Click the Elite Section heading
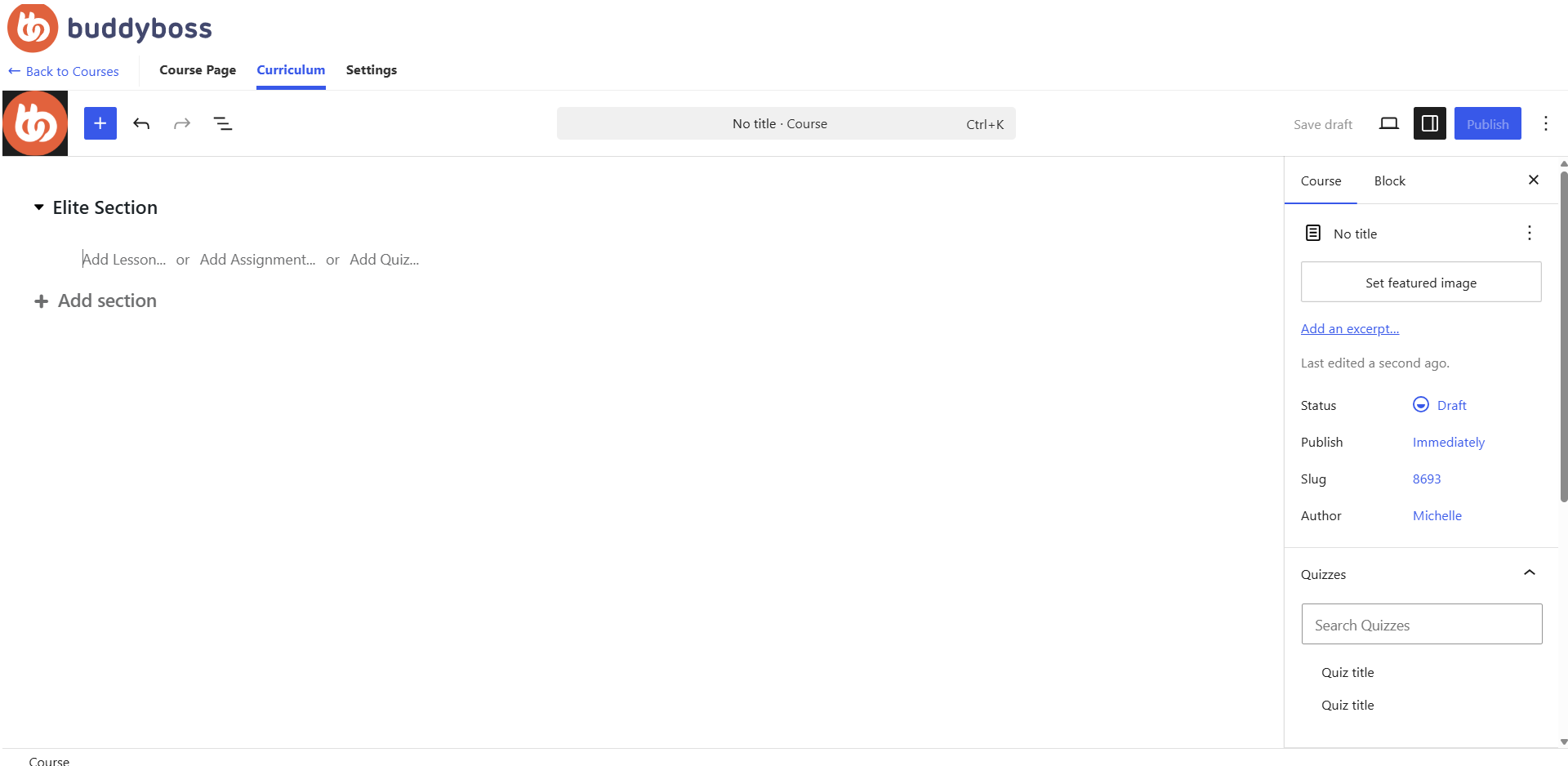Screen dimensions: 1568x766 (x=105, y=207)
